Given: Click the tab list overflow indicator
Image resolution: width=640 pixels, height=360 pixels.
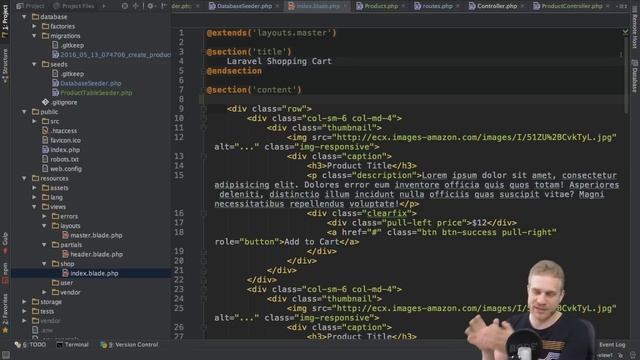Looking at the screenshot, I should (x=623, y=6).
